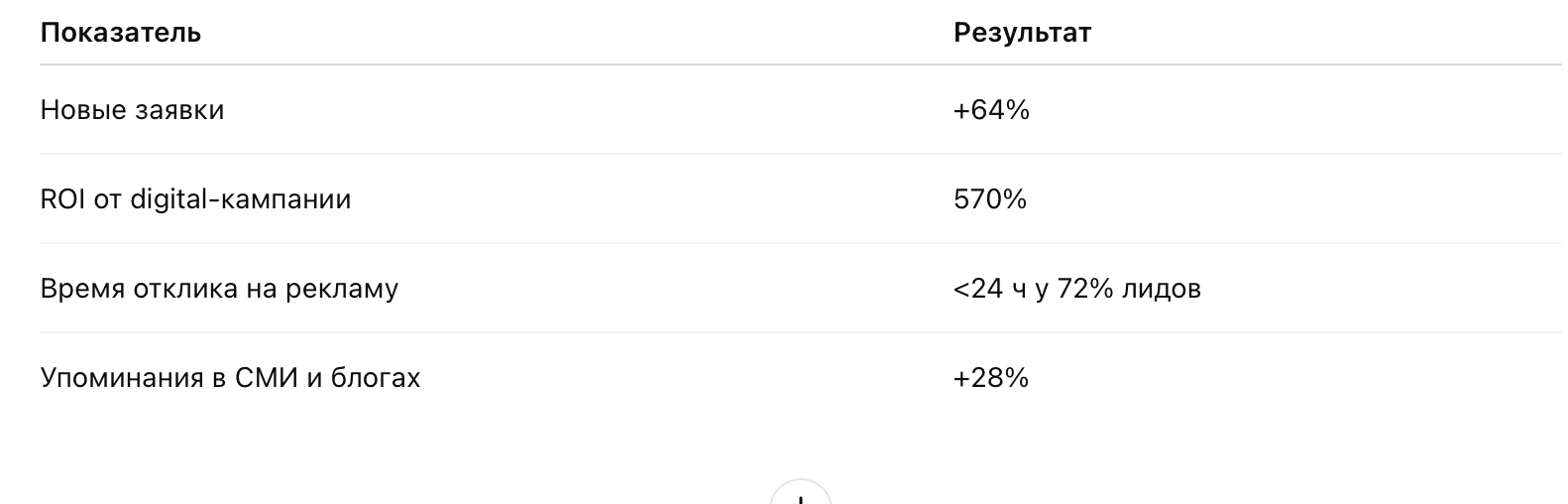This screenshot has width=1568, height=504.
Task: Select the Результат column header
Action: point(1022,33)
